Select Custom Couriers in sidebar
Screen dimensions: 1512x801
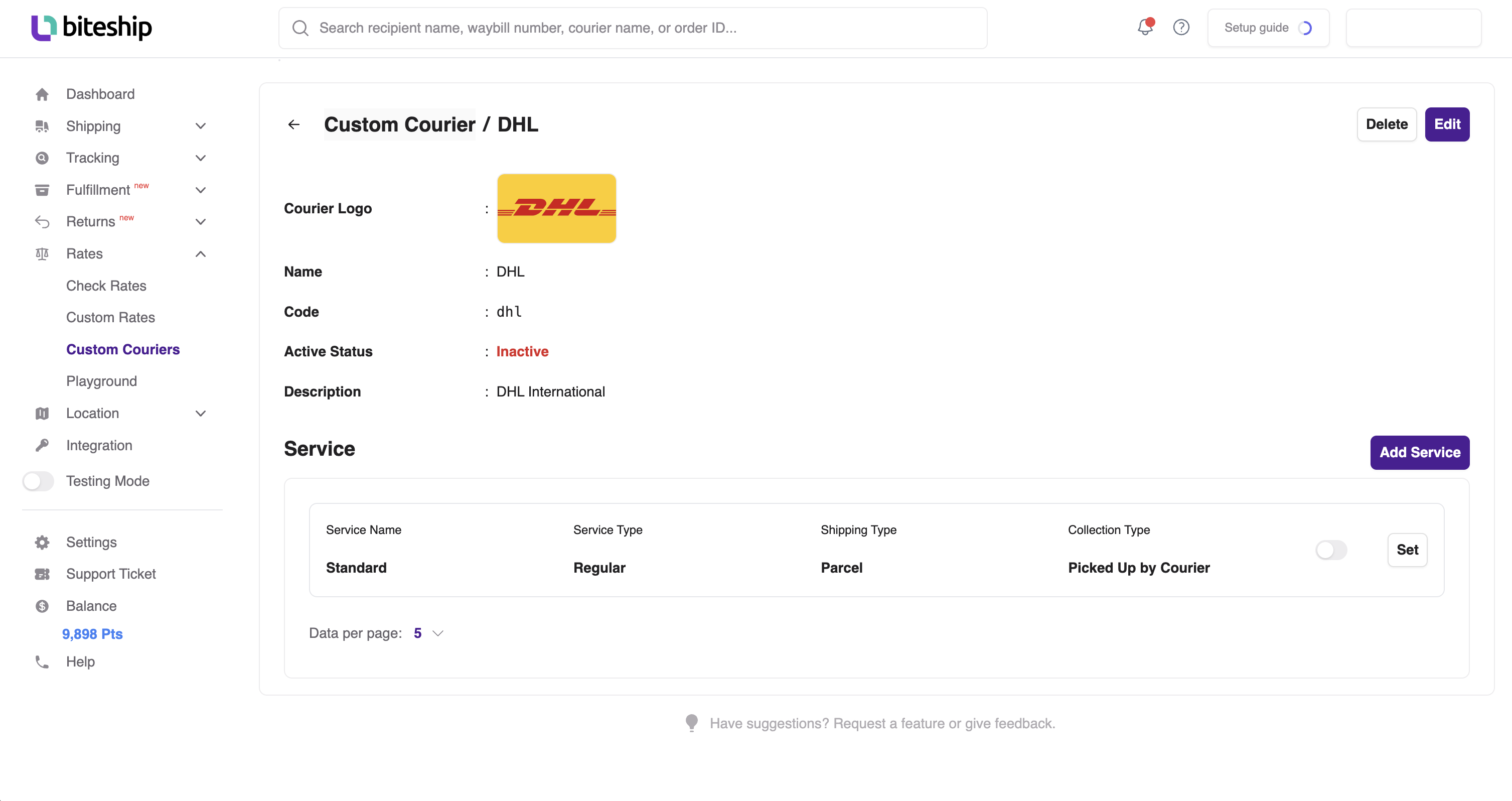point(123,349)
